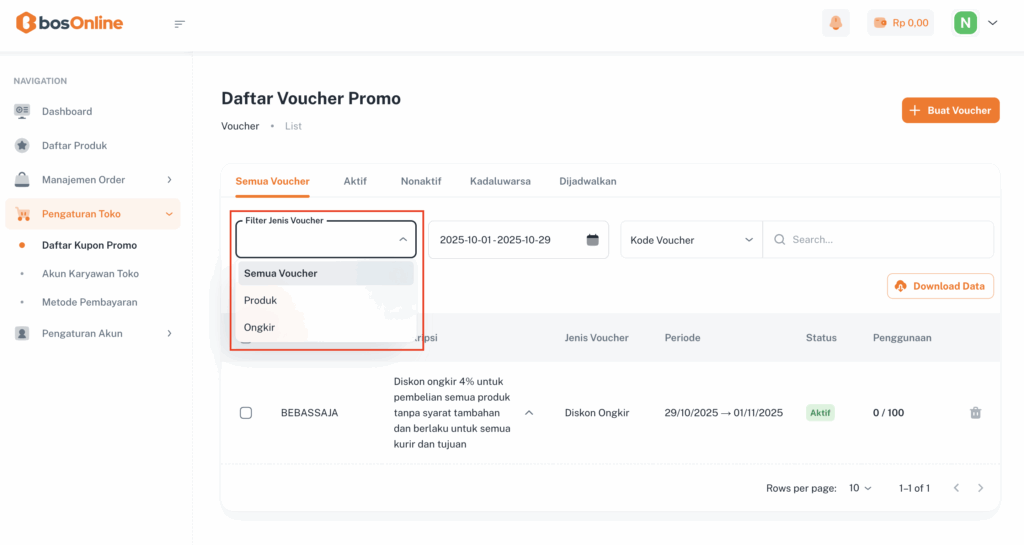The width and height of the screenshot is (1024, 545).
Task: Open the user profile avatar menu
Action: click(965, 23)
